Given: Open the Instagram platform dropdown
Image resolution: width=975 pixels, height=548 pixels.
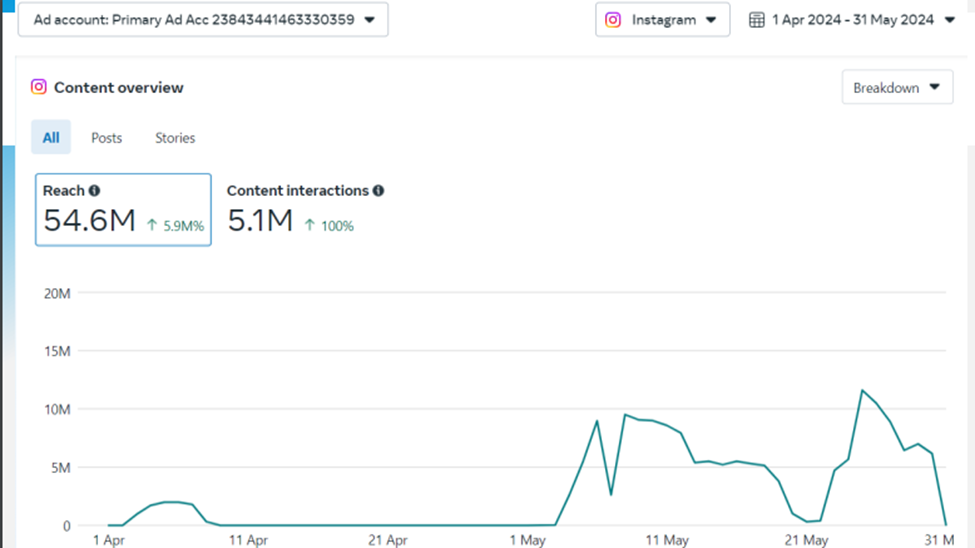Looking at the screenshot, I should click(662, 19).
